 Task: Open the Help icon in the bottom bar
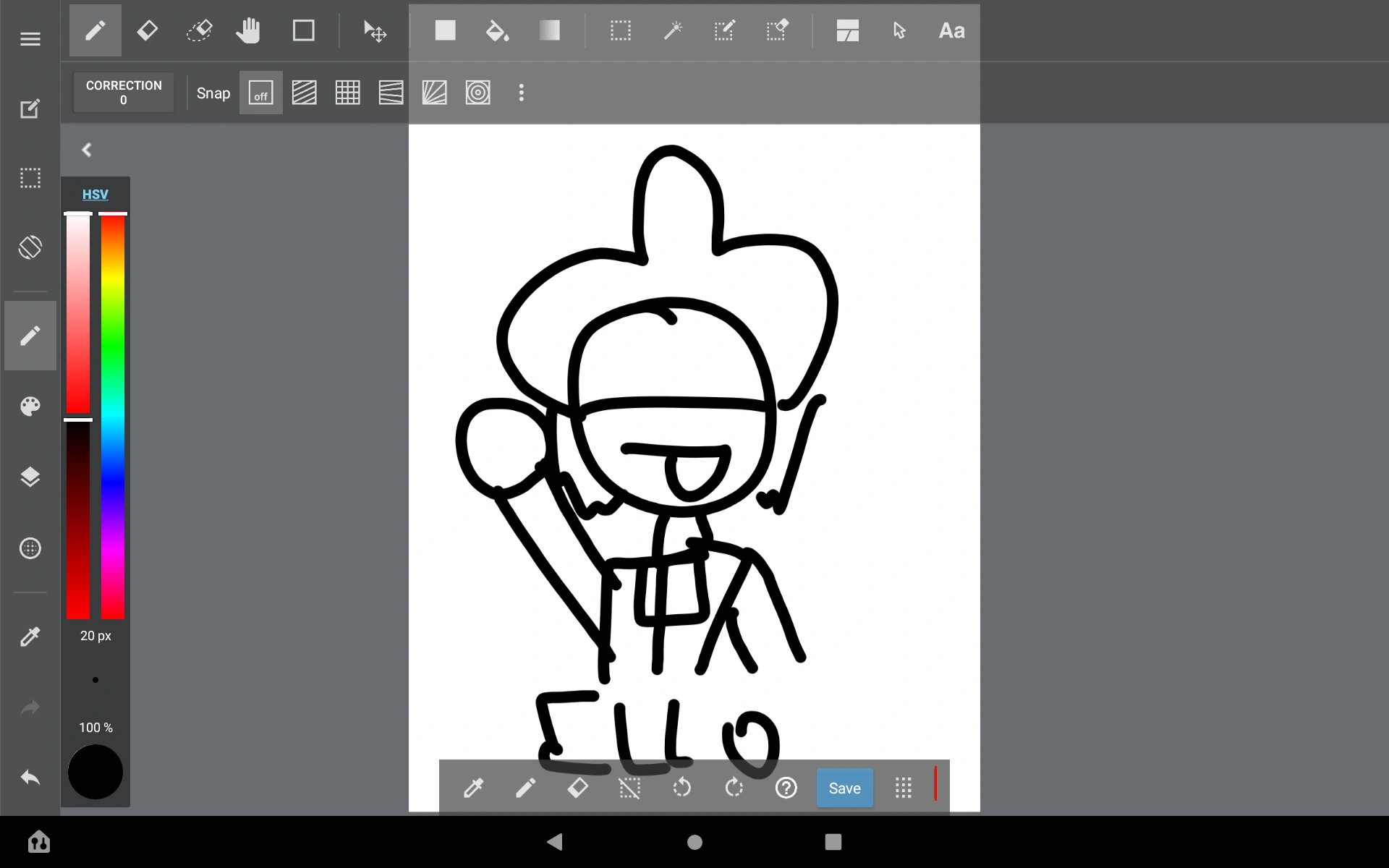pyautogui.click(x=786, y=788)
